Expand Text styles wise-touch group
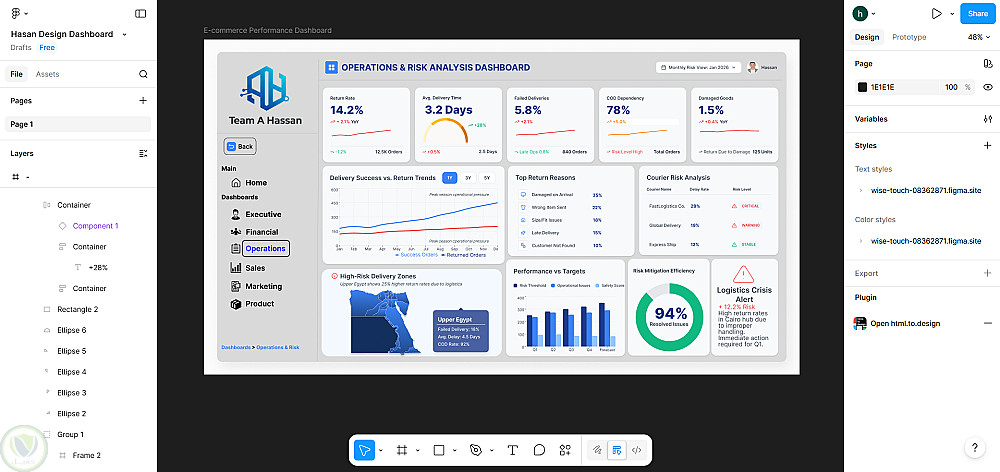This screenshot has height=472, width=1000. click(x=860, y=191)
